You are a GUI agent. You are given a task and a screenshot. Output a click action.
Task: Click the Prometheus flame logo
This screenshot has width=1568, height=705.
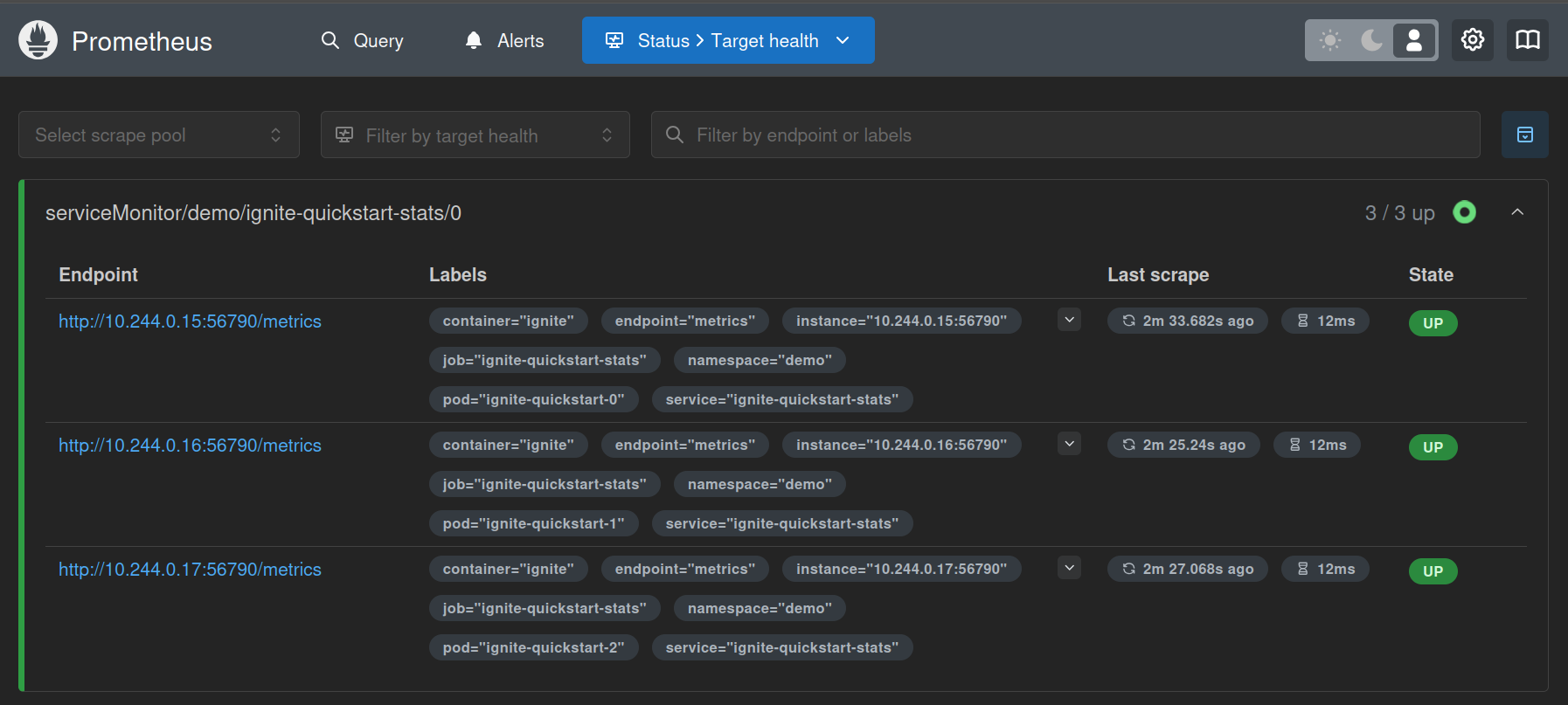[x=38, y=40]
